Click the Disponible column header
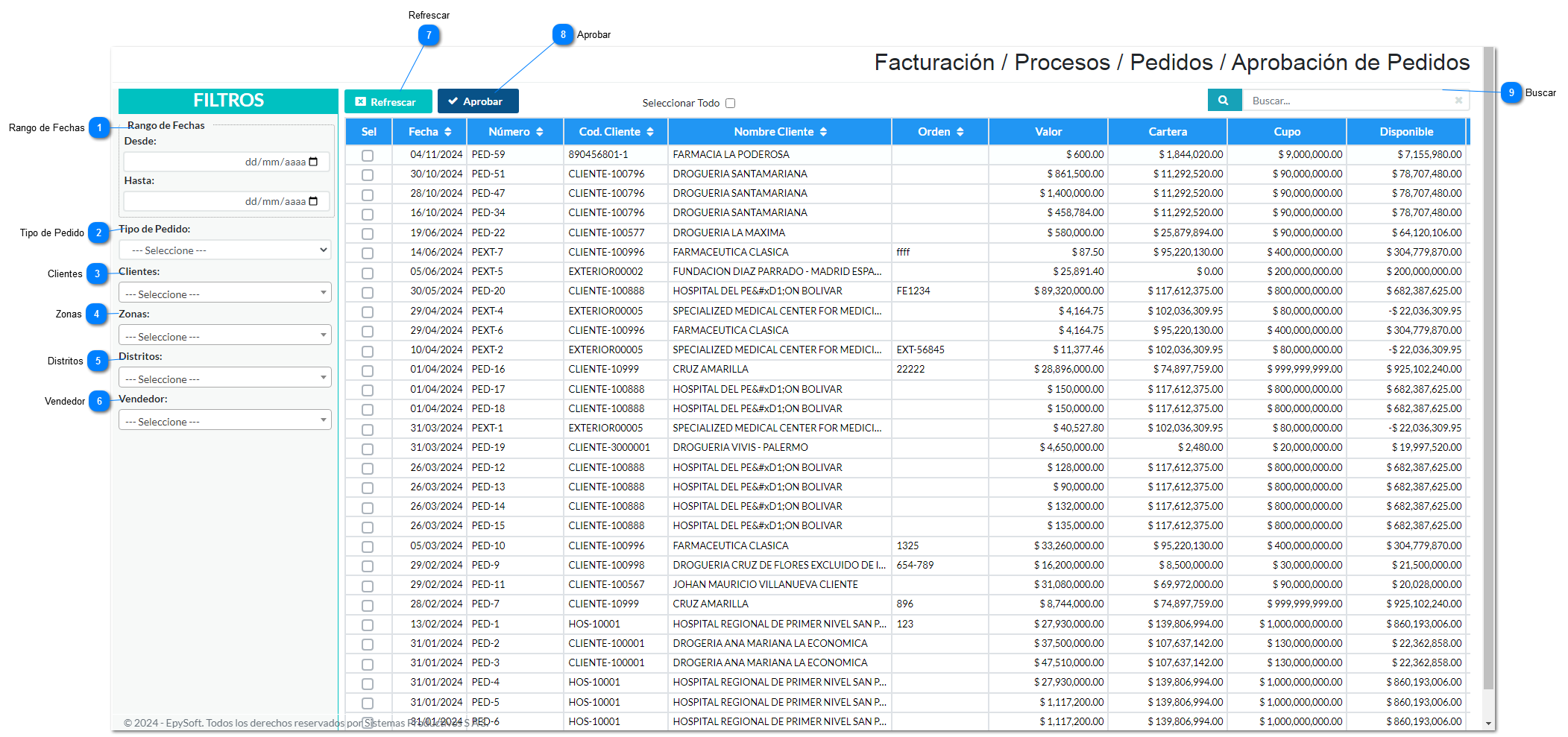The image size is (1568, 737). click(x=1406, y=132)
